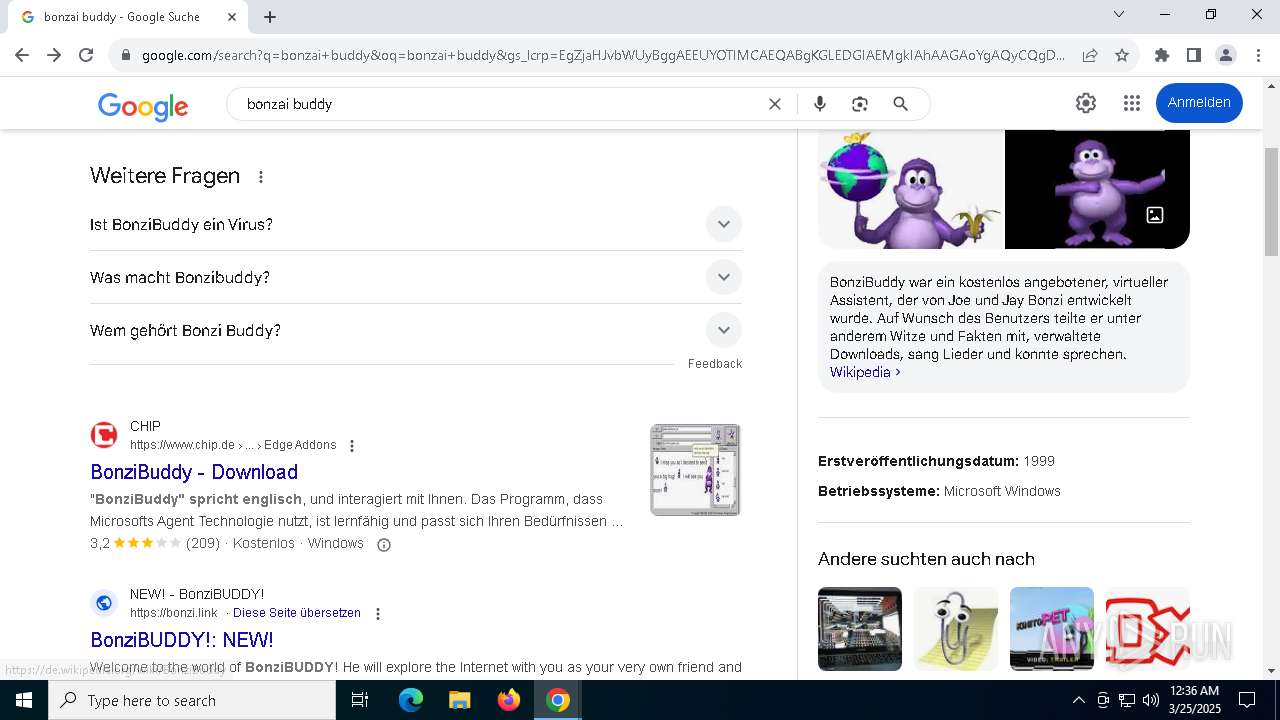Share this page icon in address bar
This screenshot has height=720, width=1280.
(1090, 55)
